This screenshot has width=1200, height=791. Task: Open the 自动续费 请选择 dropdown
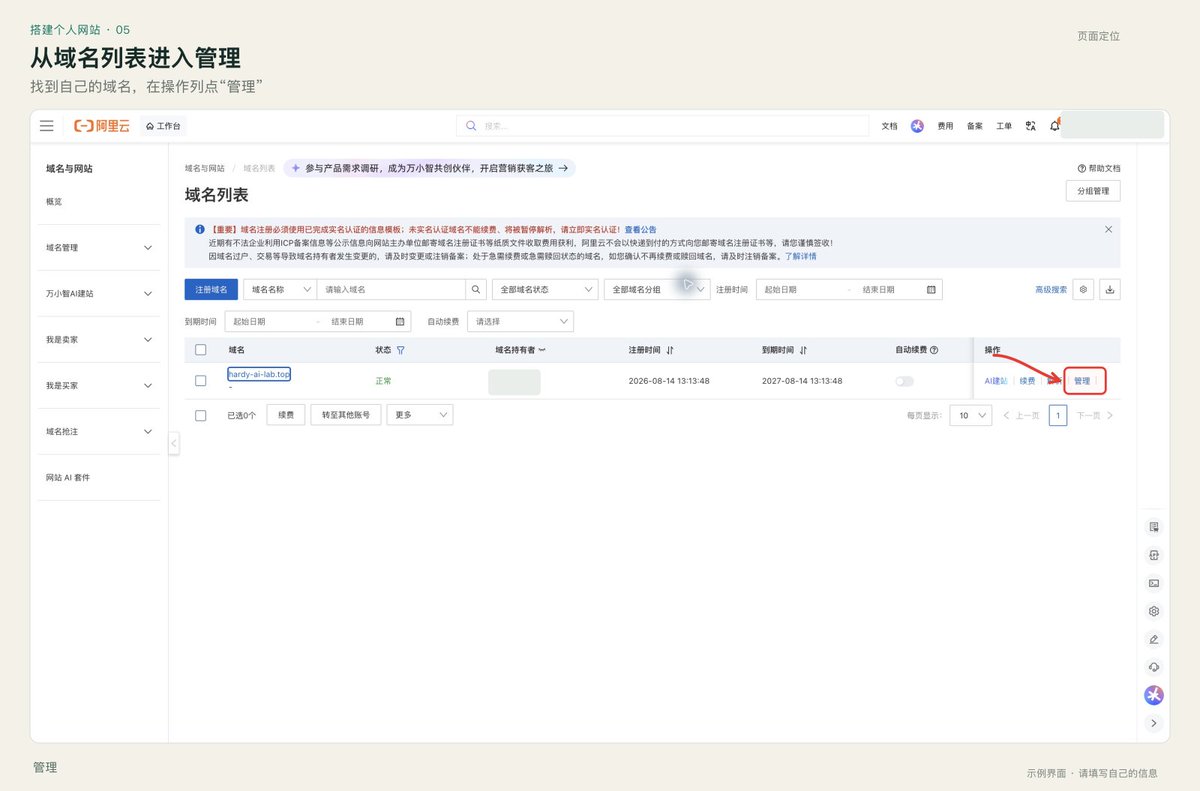pyautogui.click(x=521, y=321)
